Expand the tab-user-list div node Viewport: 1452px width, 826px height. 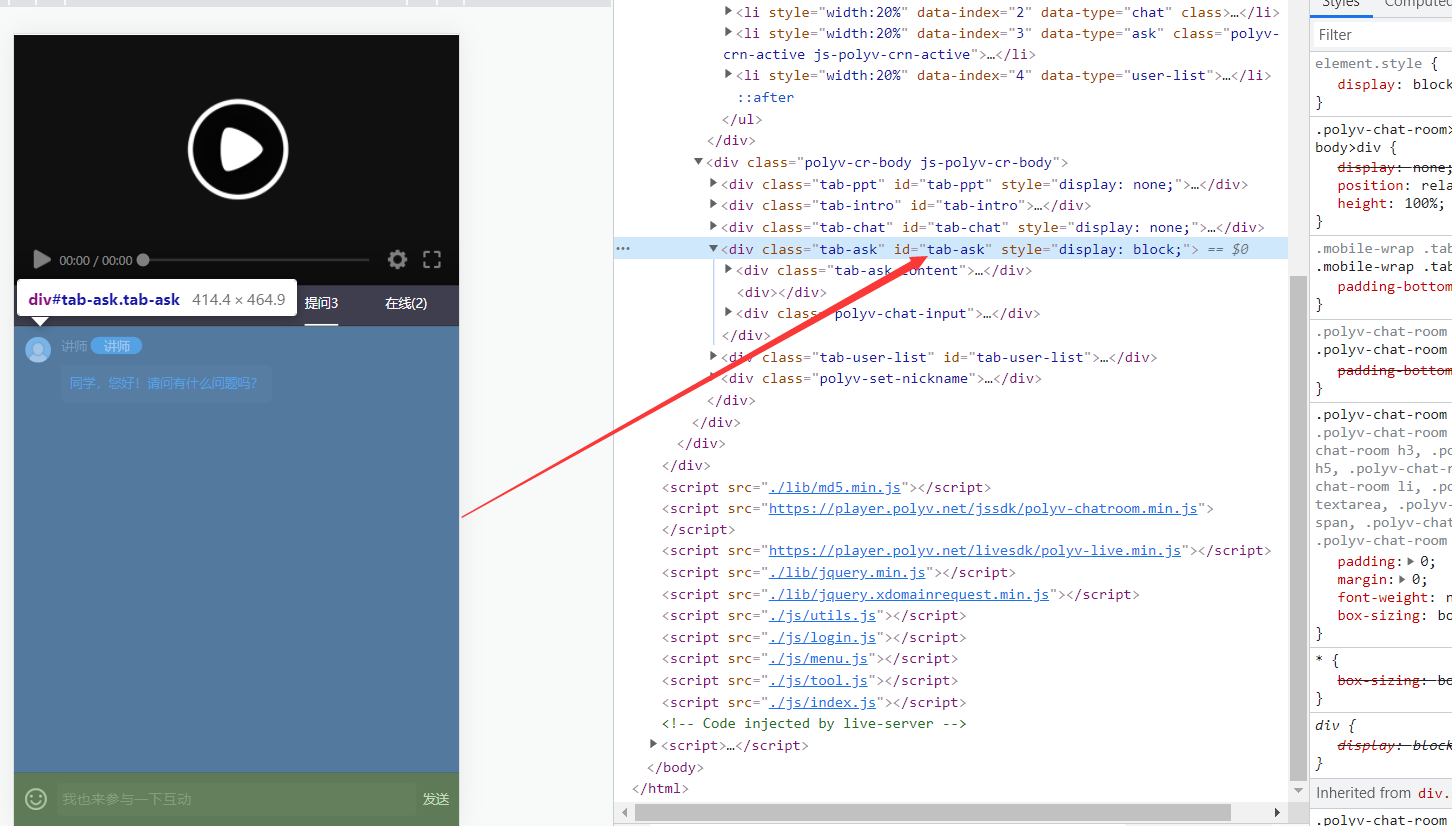[x=714, y=357]
